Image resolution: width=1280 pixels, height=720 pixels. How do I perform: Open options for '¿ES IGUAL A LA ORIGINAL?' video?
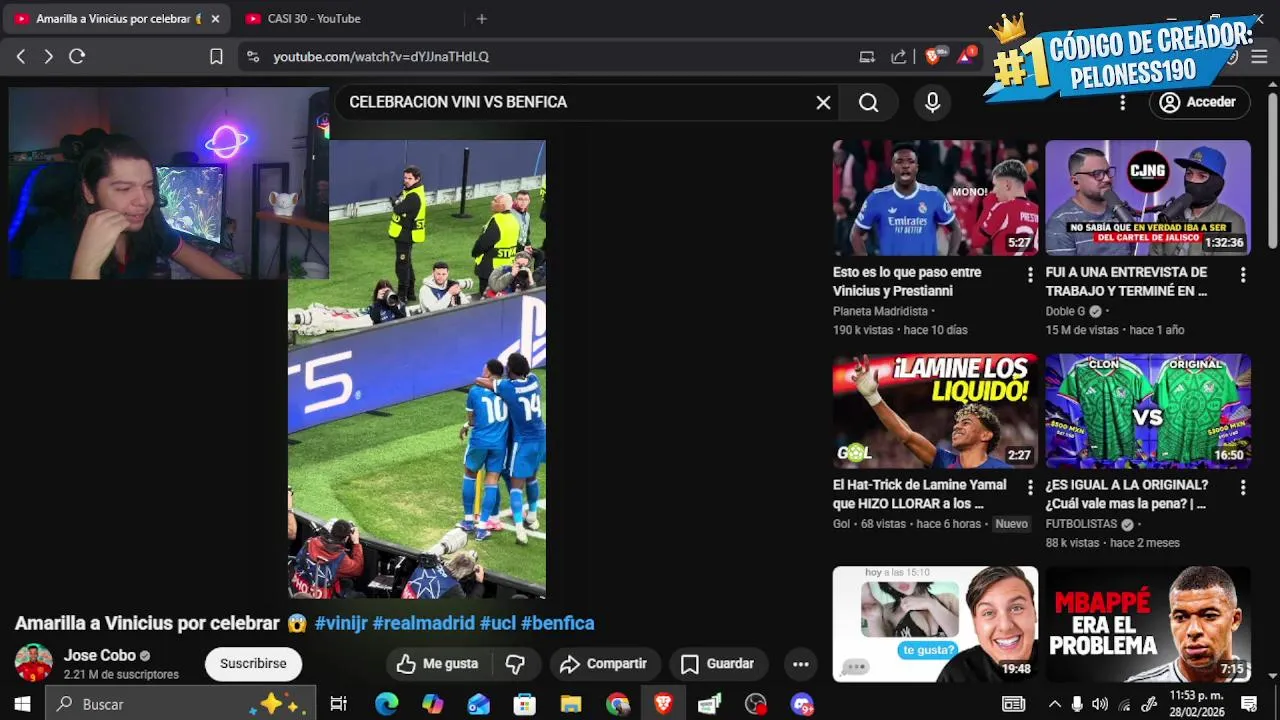[x=1243, y=487]
